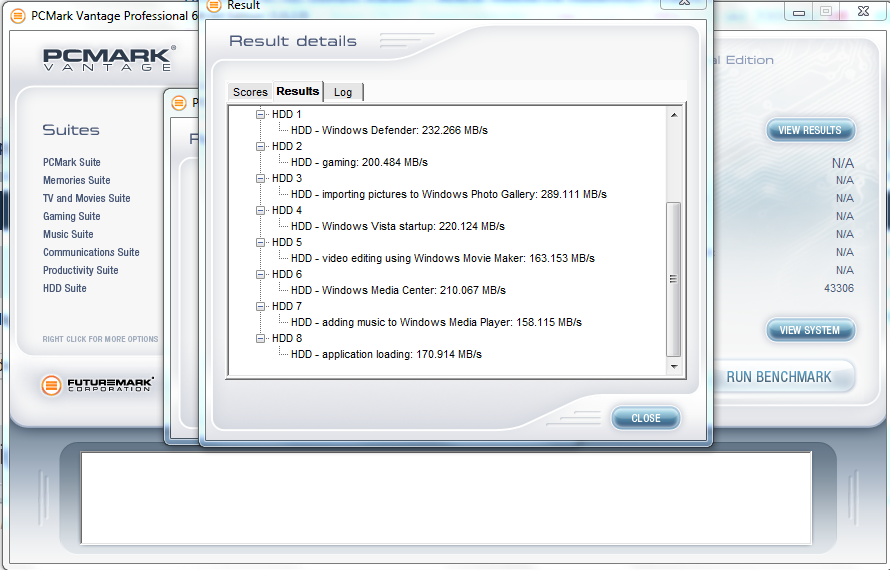
Task: Collapse the HDD 6 tree node
Action: [261, 274]
